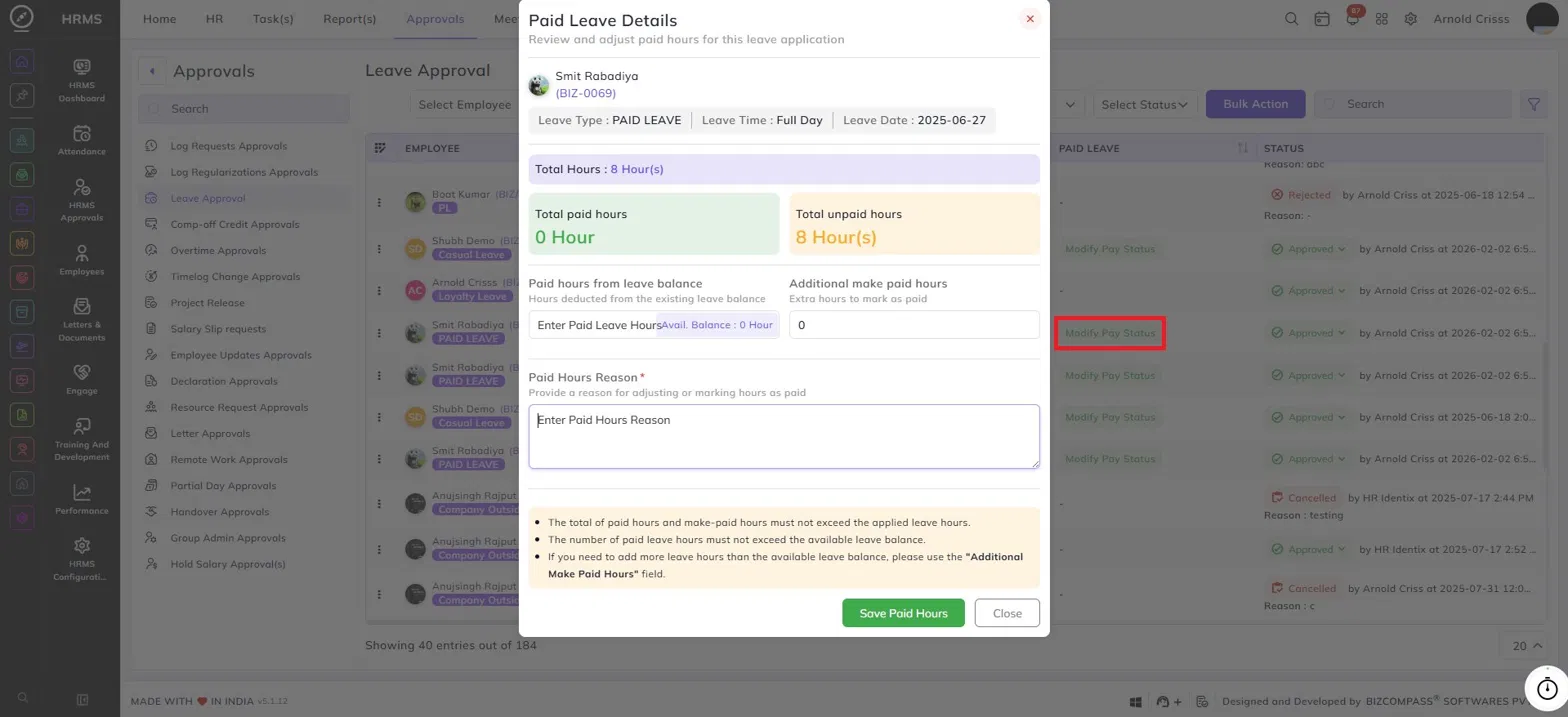1568x717 pixels.
Task: Open the row menu dots for Arnold Crisss
Action: click(380, 290)
